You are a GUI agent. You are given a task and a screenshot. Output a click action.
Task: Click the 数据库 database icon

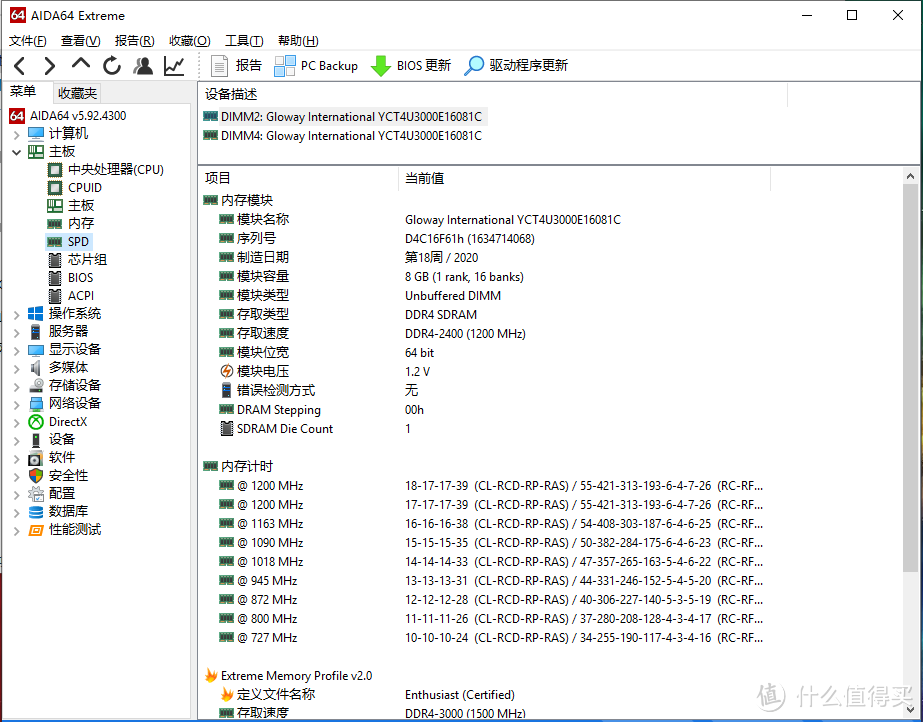click(x=36, y=512)
